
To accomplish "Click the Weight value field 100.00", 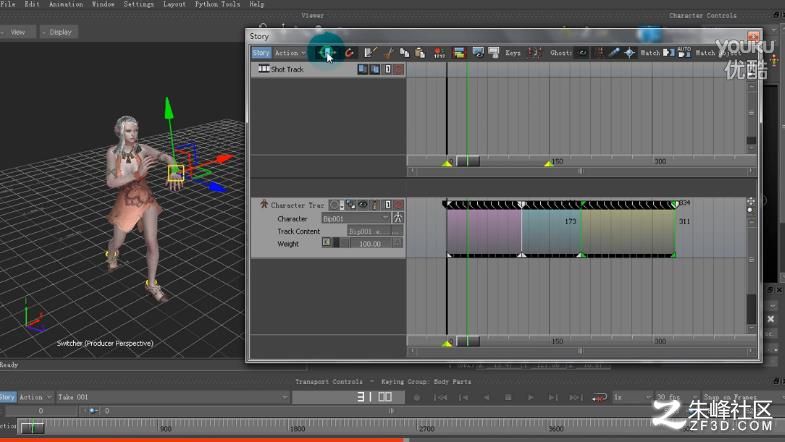I will [370, 243].
